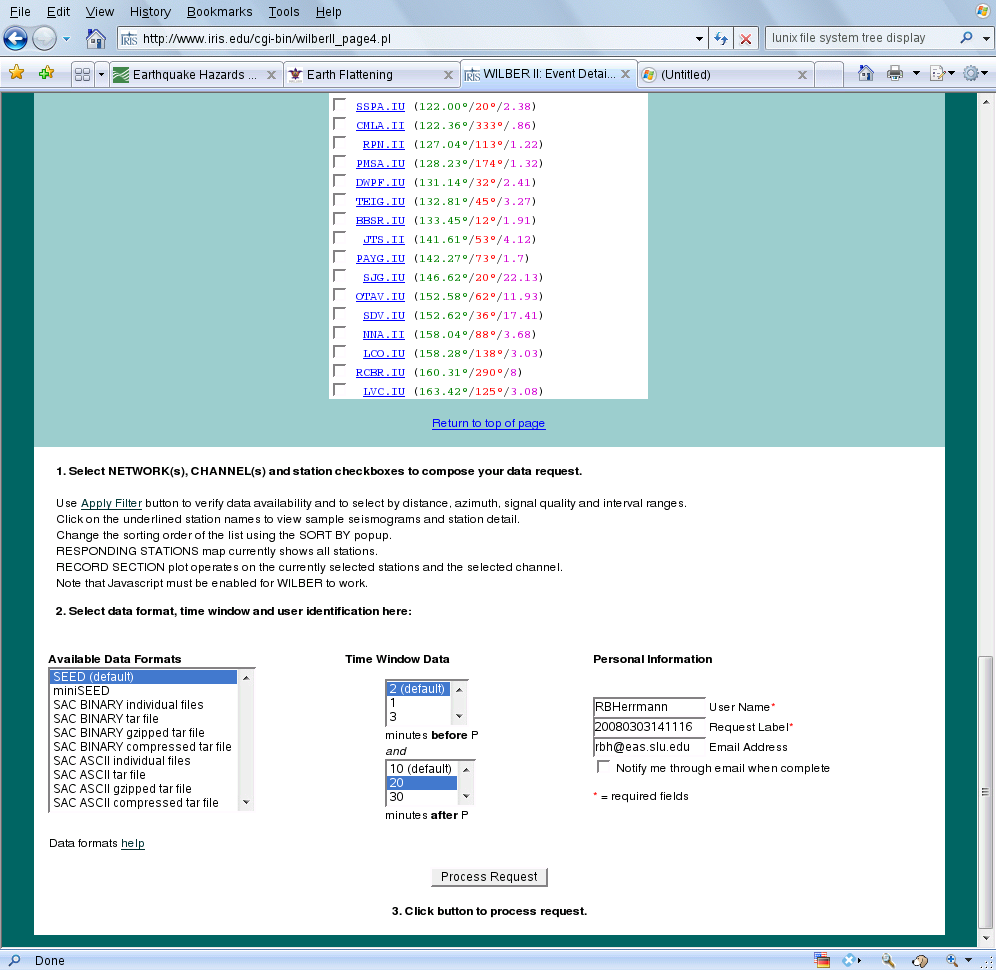Open the zoom level dropdown arrow in status bar
The image size is (996, 970).
(x=968, y=960)
